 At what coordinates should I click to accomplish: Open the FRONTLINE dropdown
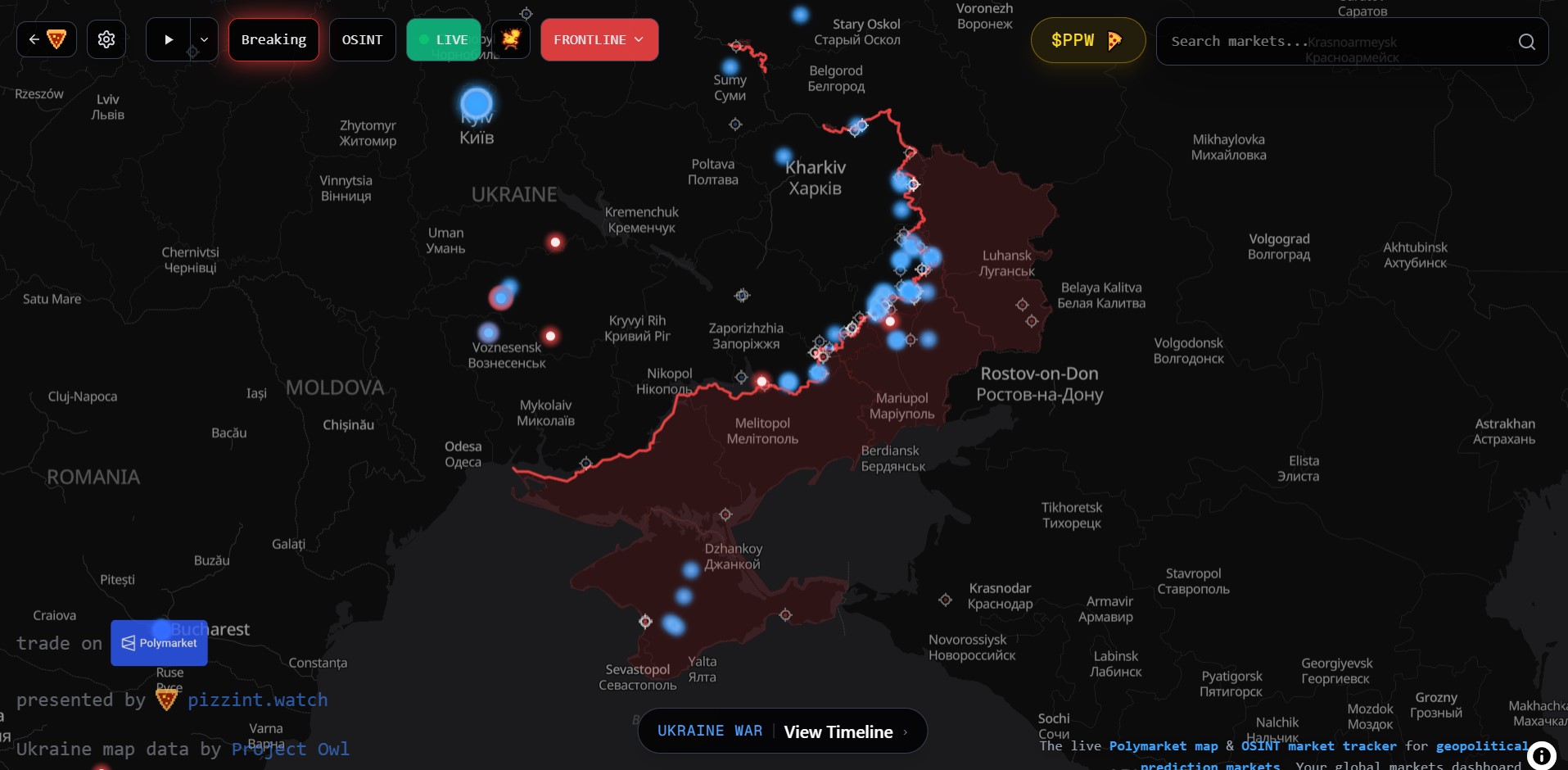[x=599, y=39]
